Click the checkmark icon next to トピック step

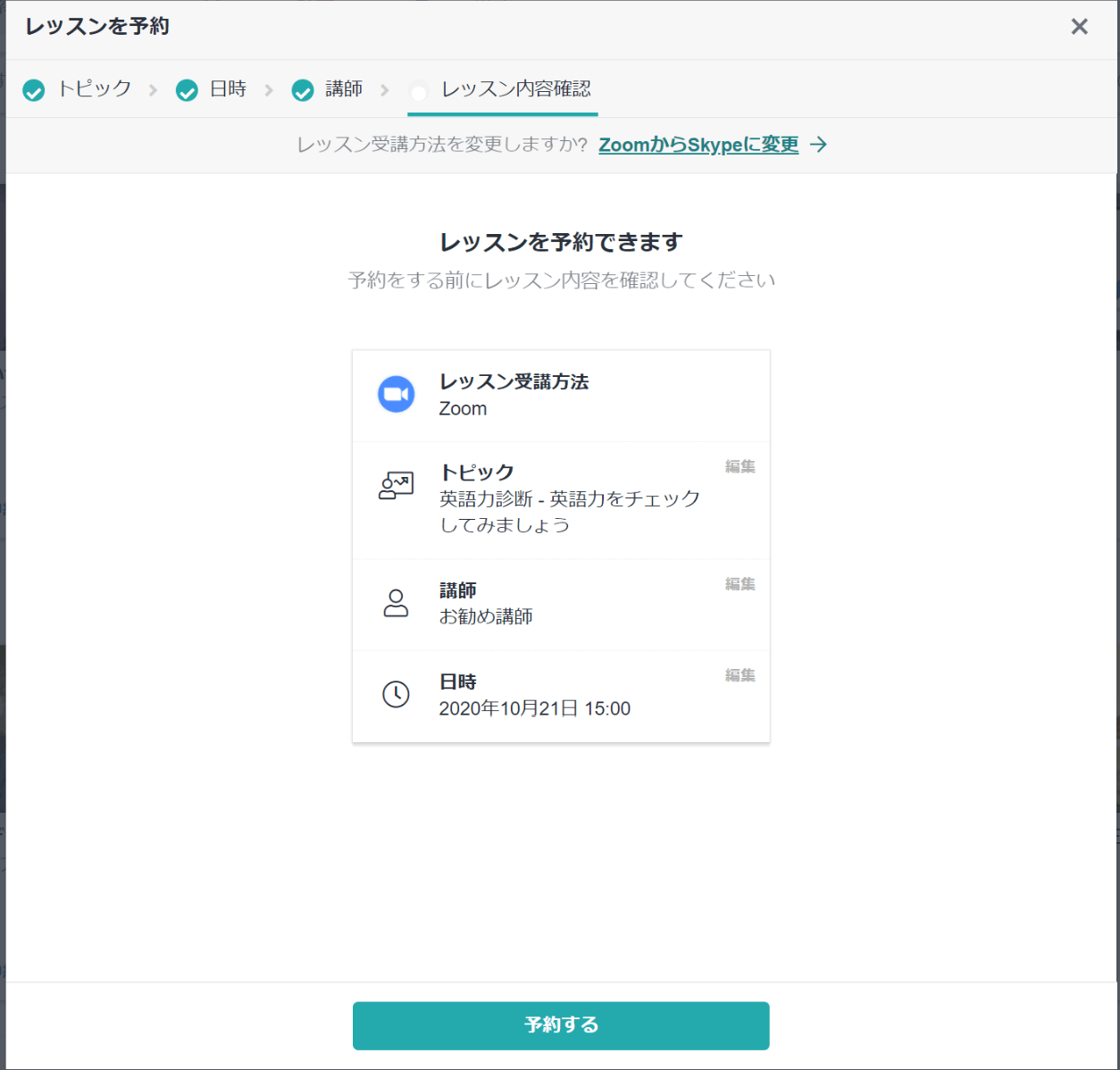tap(34, 90)
